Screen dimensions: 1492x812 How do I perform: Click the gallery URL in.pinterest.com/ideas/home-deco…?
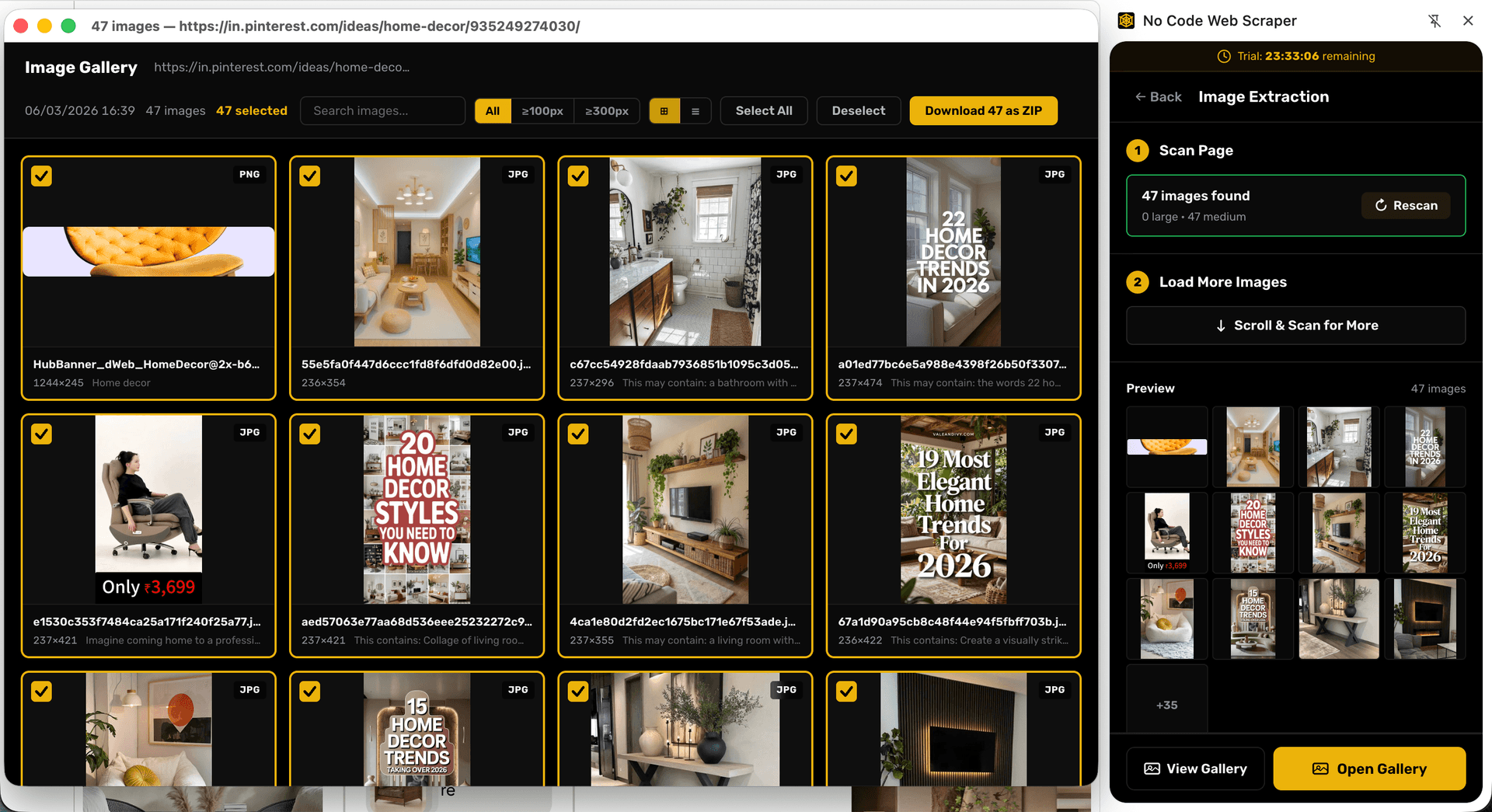pos(281,68)
